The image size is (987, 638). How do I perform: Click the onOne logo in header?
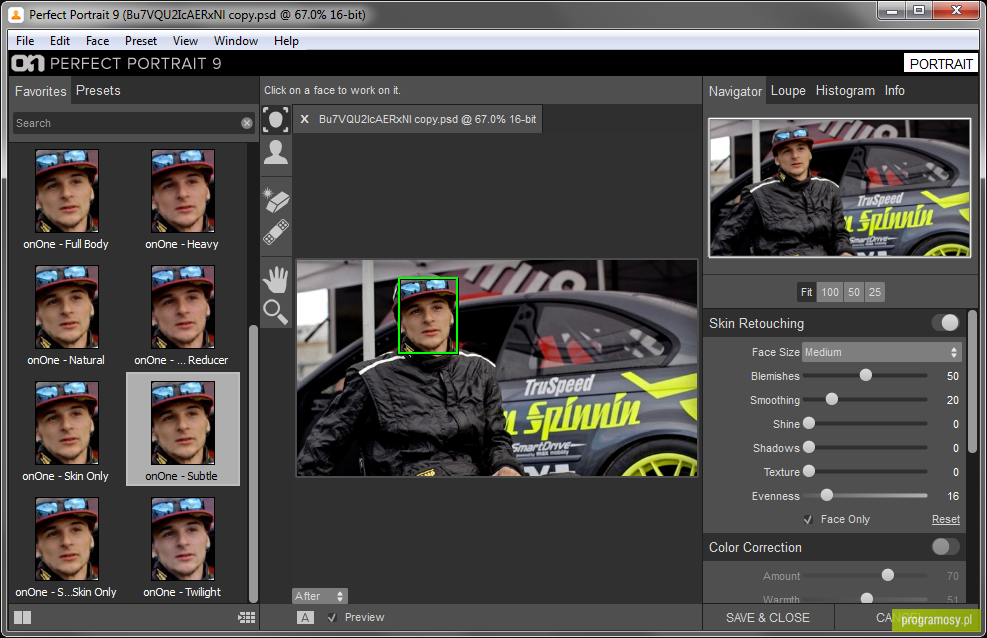pyautogui.click(x=28, y=64)
